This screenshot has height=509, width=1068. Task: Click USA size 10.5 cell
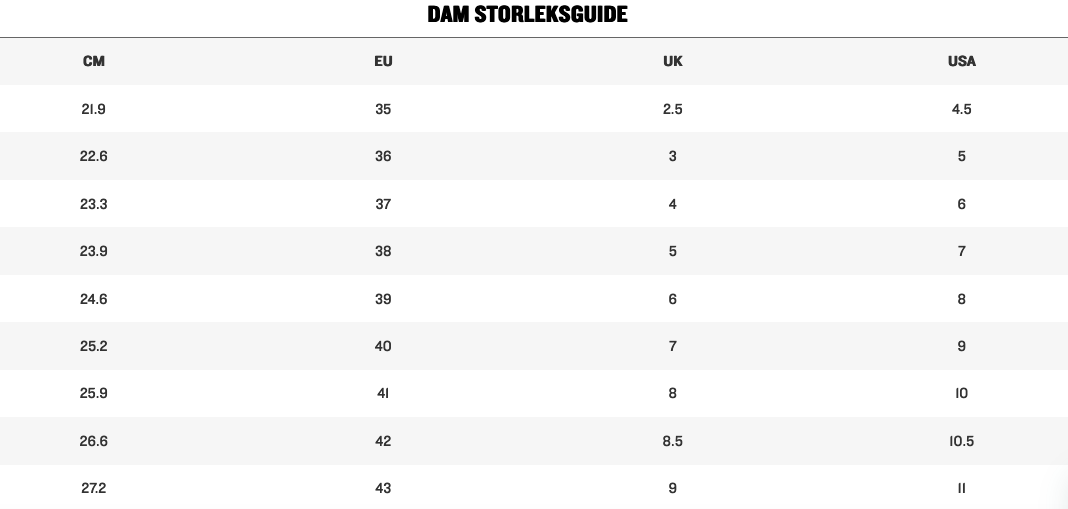961,441
